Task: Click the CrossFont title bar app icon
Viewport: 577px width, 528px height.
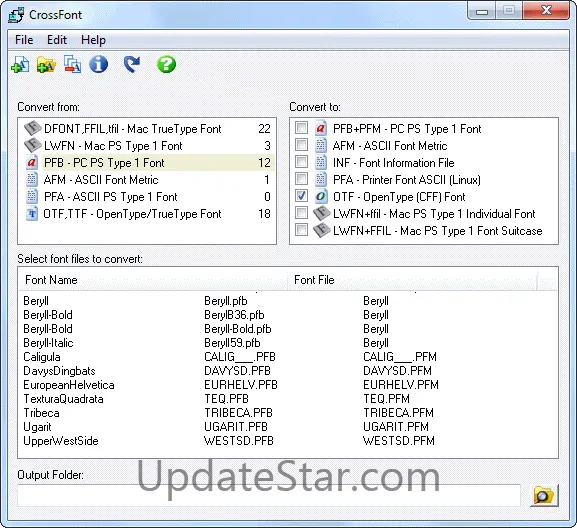Action: click(x=17, y=15)
